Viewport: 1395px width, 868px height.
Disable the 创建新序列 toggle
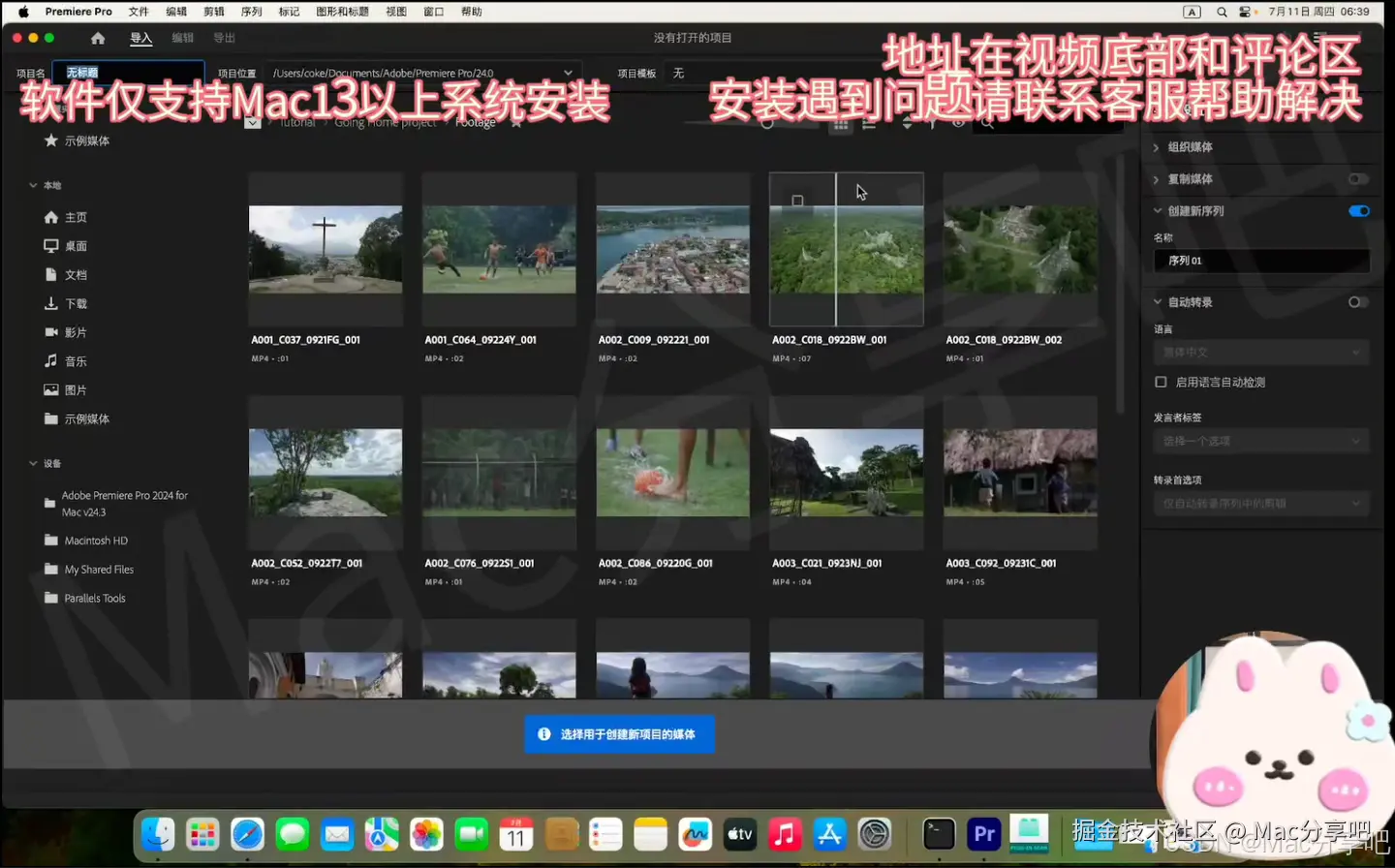(x=1359, y=210)
